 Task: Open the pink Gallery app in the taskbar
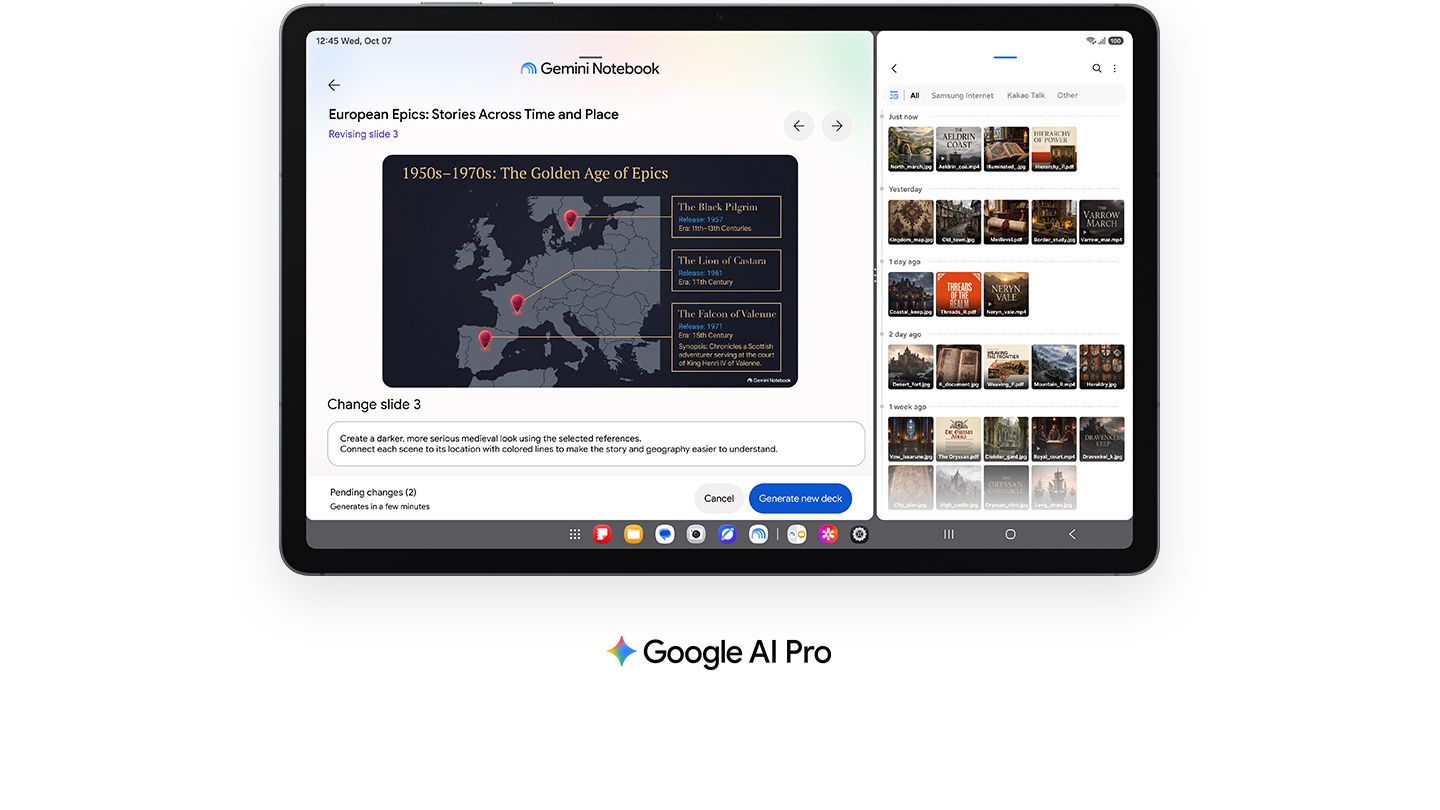tap(828, 535)
